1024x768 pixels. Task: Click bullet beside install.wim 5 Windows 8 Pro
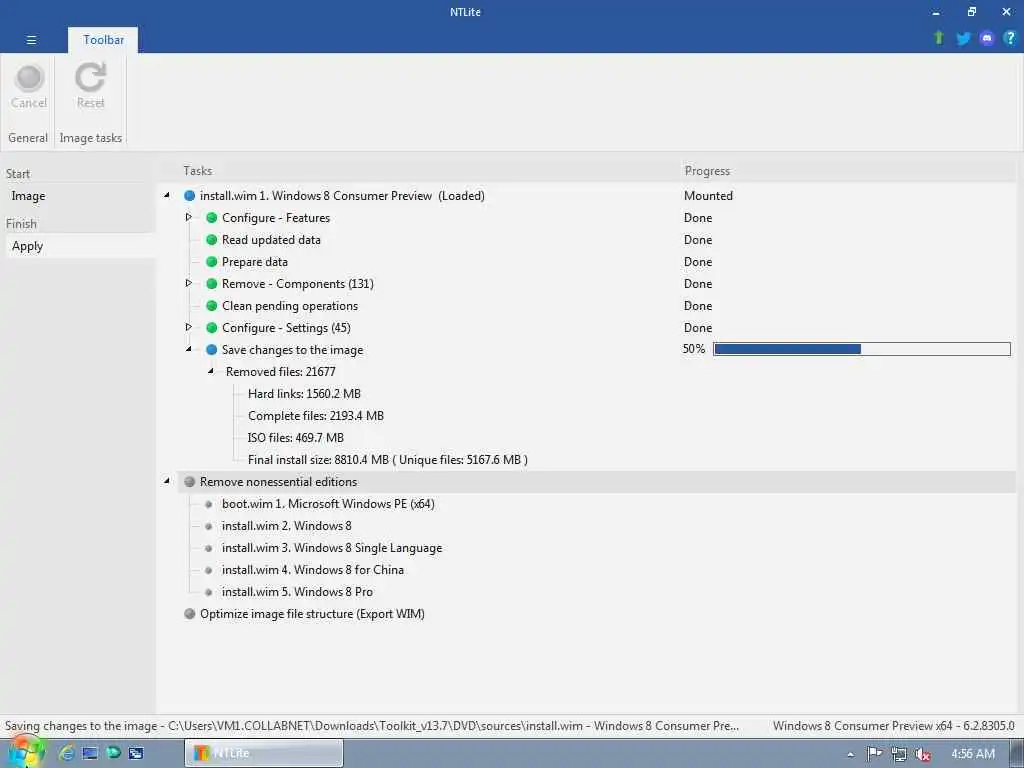click(209, 592)
